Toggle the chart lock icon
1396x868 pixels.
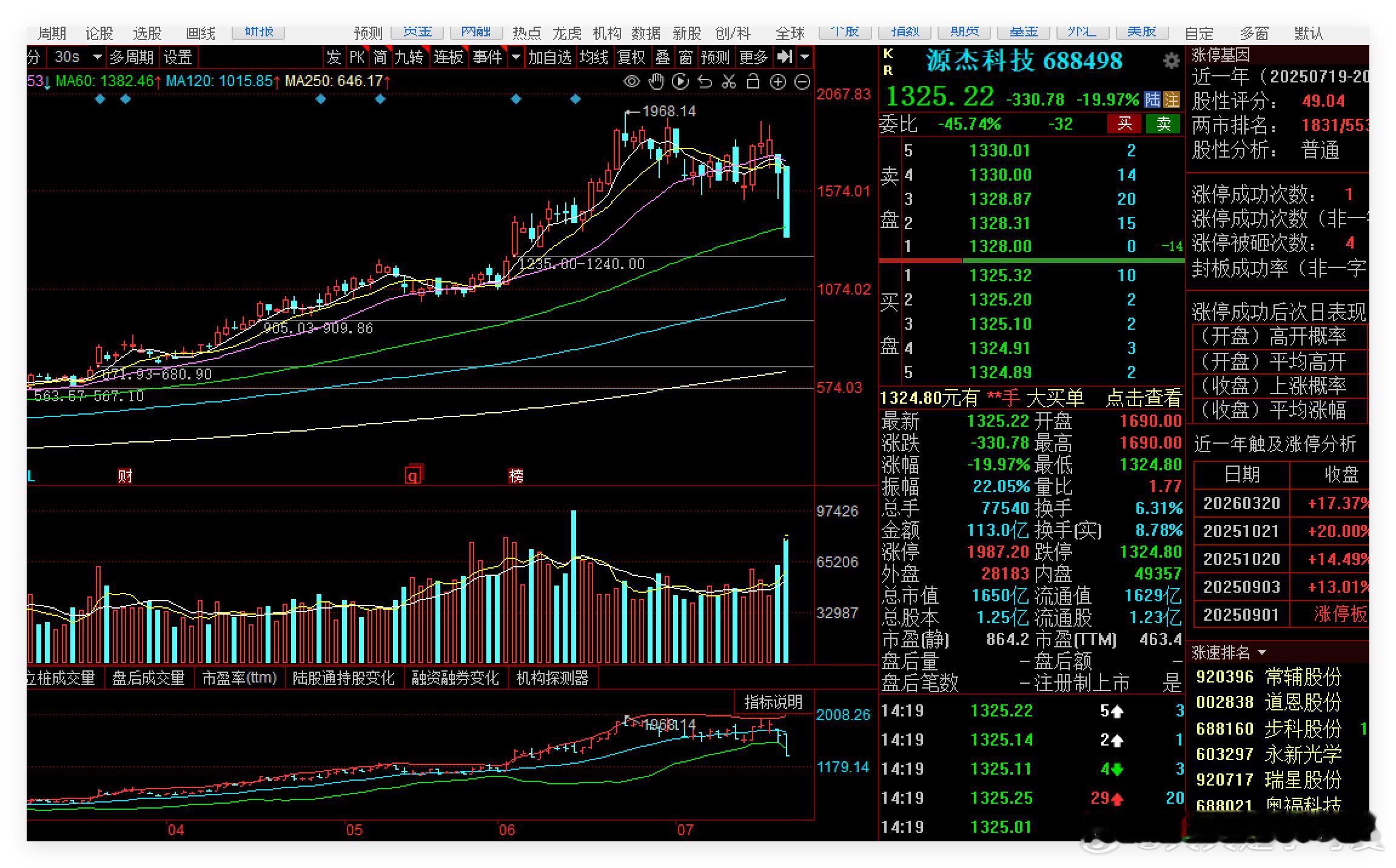(x=753, y=81)
